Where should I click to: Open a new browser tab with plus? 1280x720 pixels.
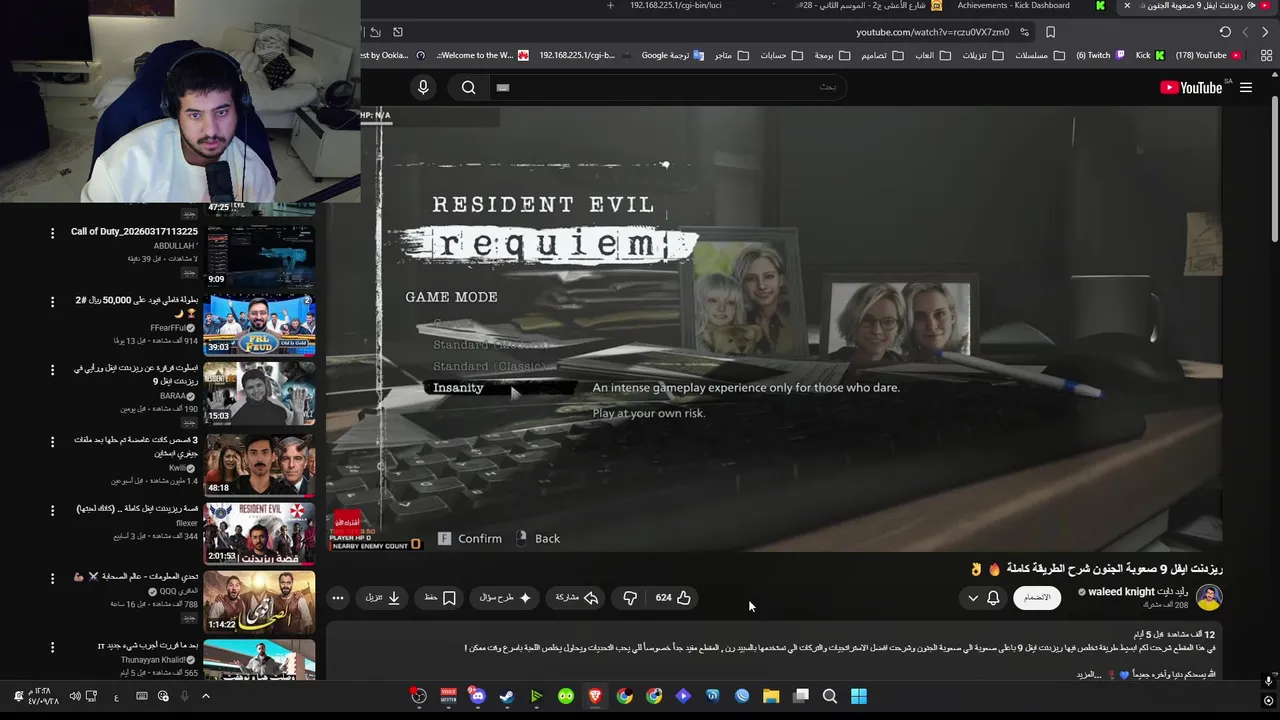610,6
